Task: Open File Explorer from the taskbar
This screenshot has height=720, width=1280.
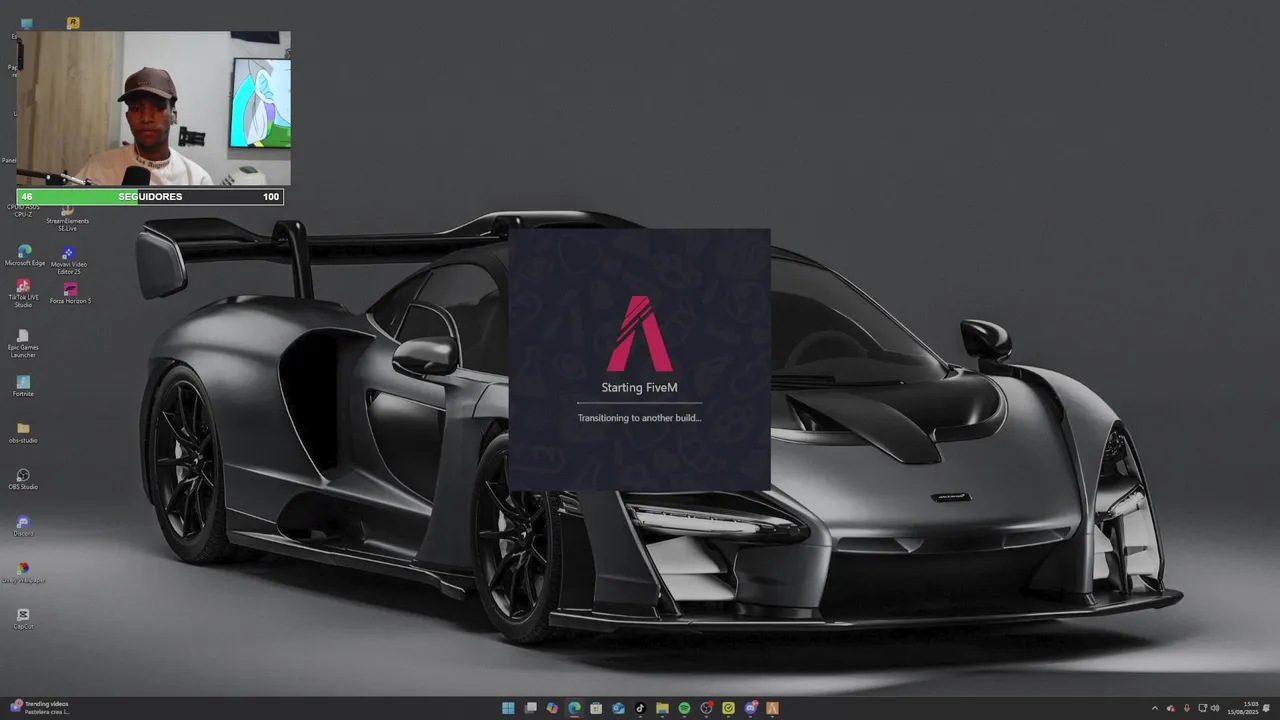Action: click(662, 708)
